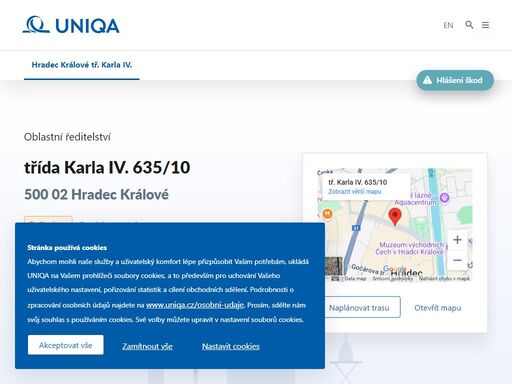Click the address heading třída Karla IV. 635/10

pos(107,167)
